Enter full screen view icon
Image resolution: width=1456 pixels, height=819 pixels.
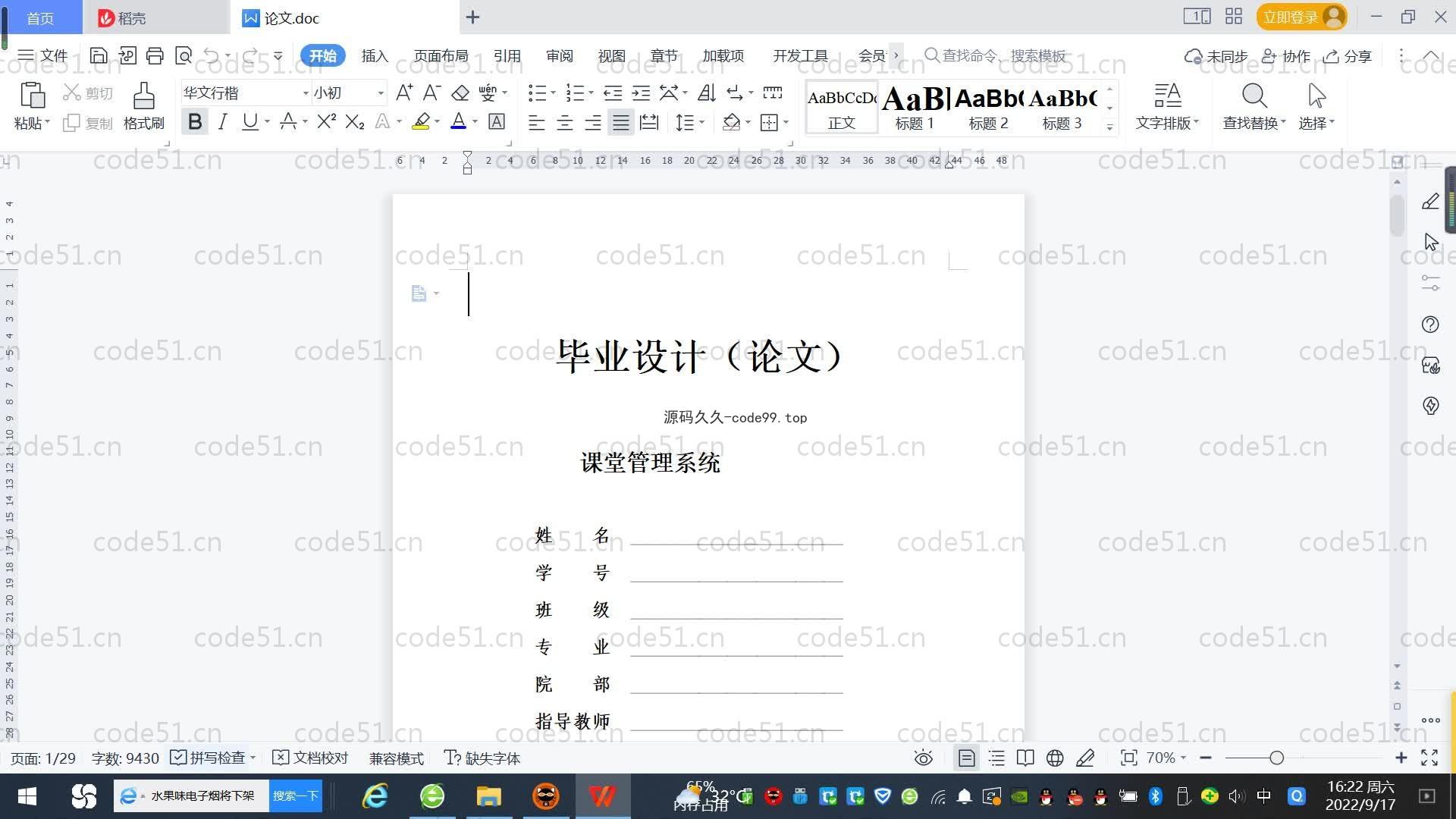(x=1429, y=758)
